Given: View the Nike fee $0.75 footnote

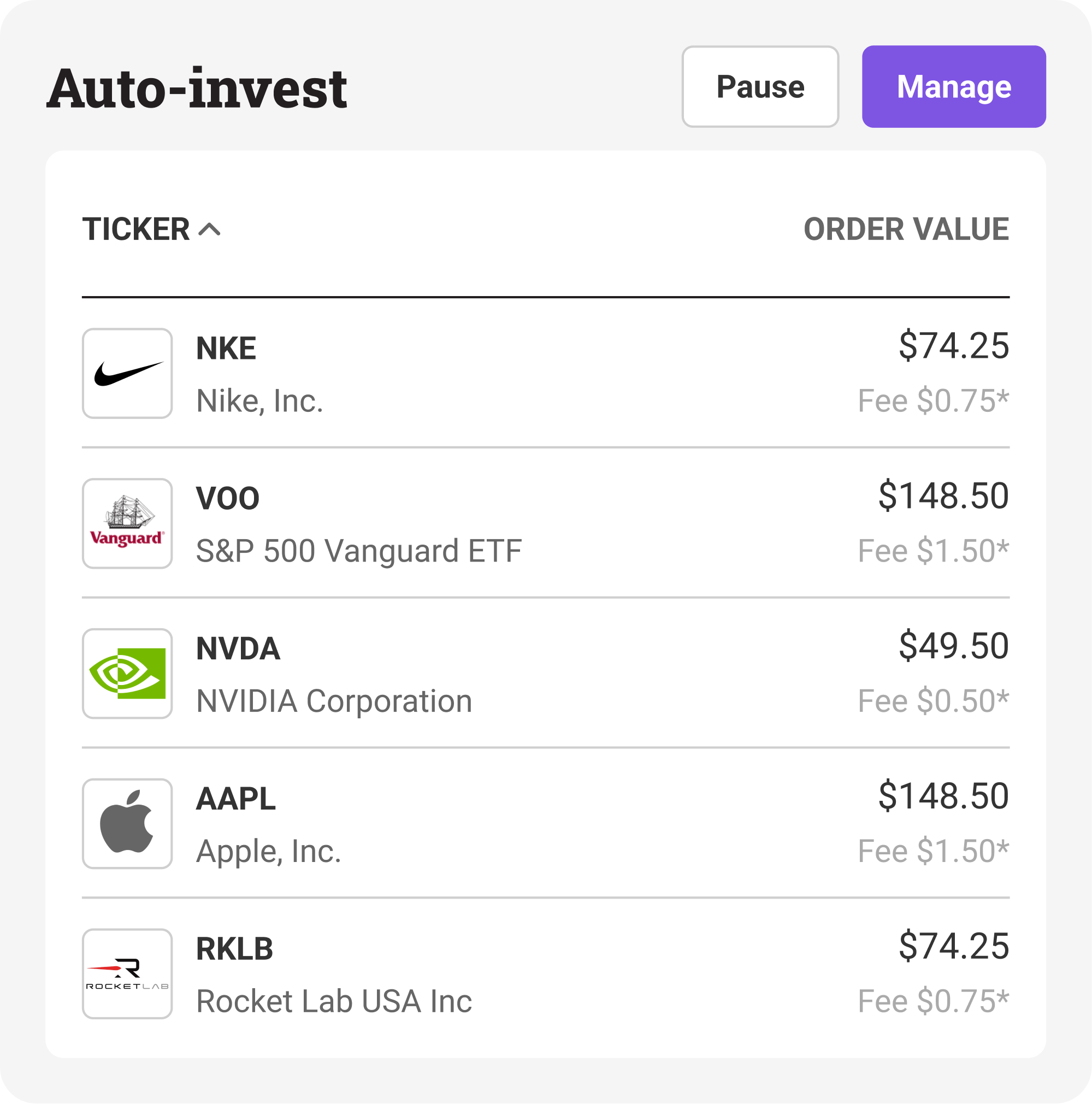Looking at the screenshot, I should [932, 400].
